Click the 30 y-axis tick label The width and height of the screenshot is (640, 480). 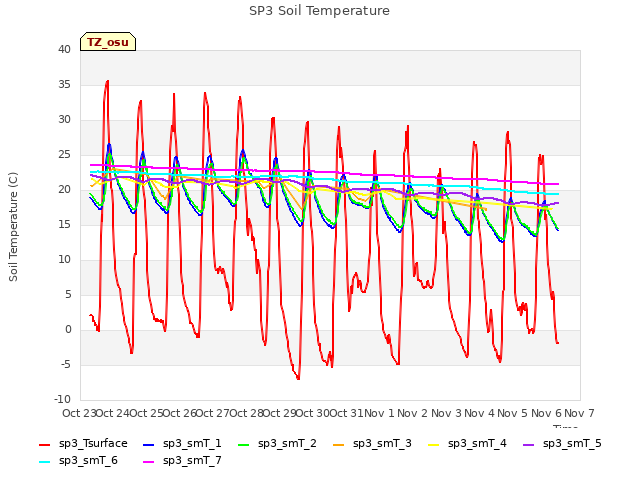pyautogui.click(x=64, y=120)
